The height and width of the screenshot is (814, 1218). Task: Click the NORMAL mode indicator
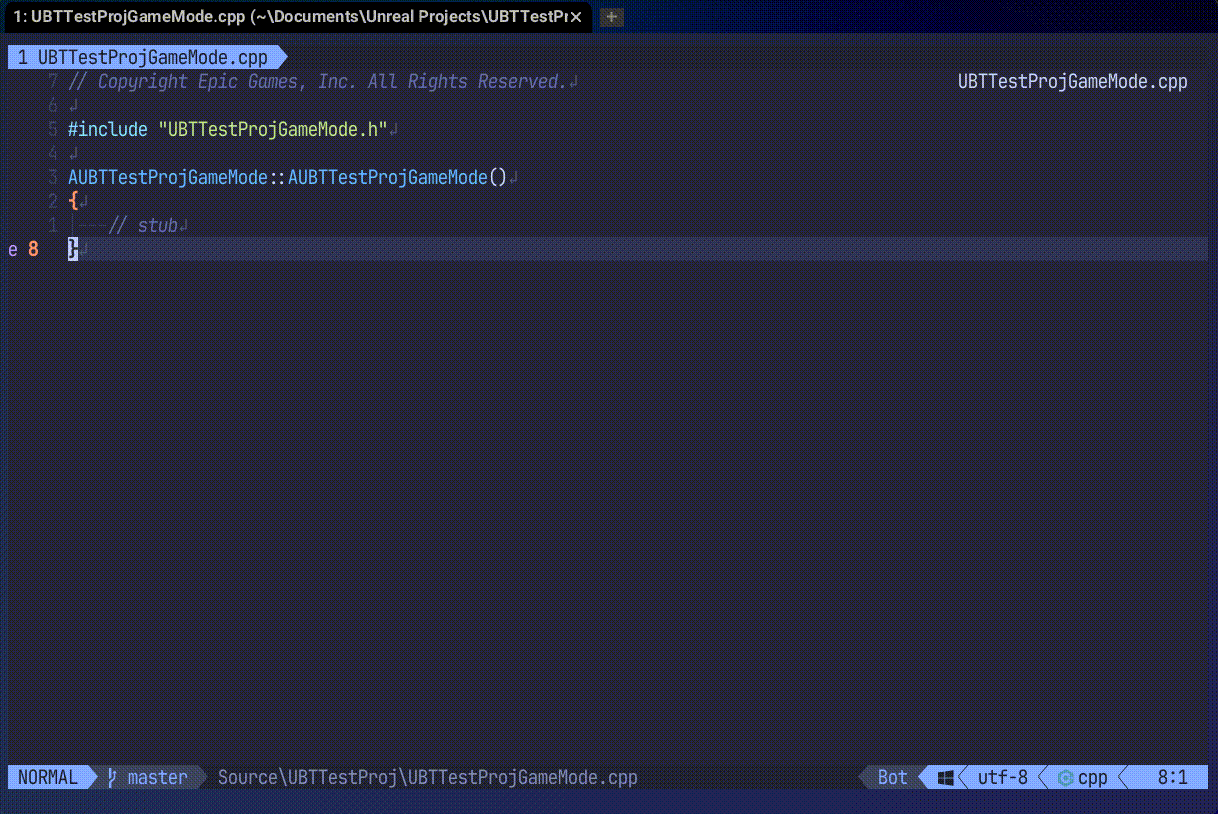pos(47,777)
